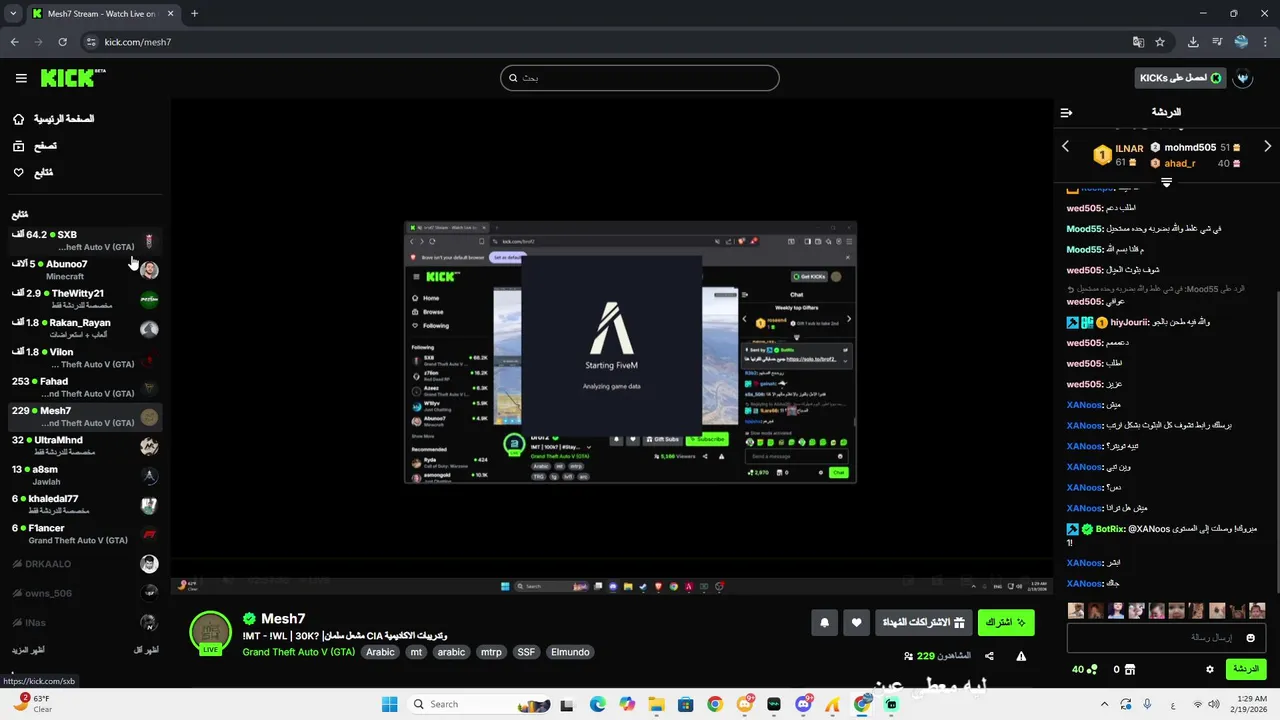Open Microsoft Edge from the taskbar
The height and width of the screenshot is (720, 1280).
[598, 704]
